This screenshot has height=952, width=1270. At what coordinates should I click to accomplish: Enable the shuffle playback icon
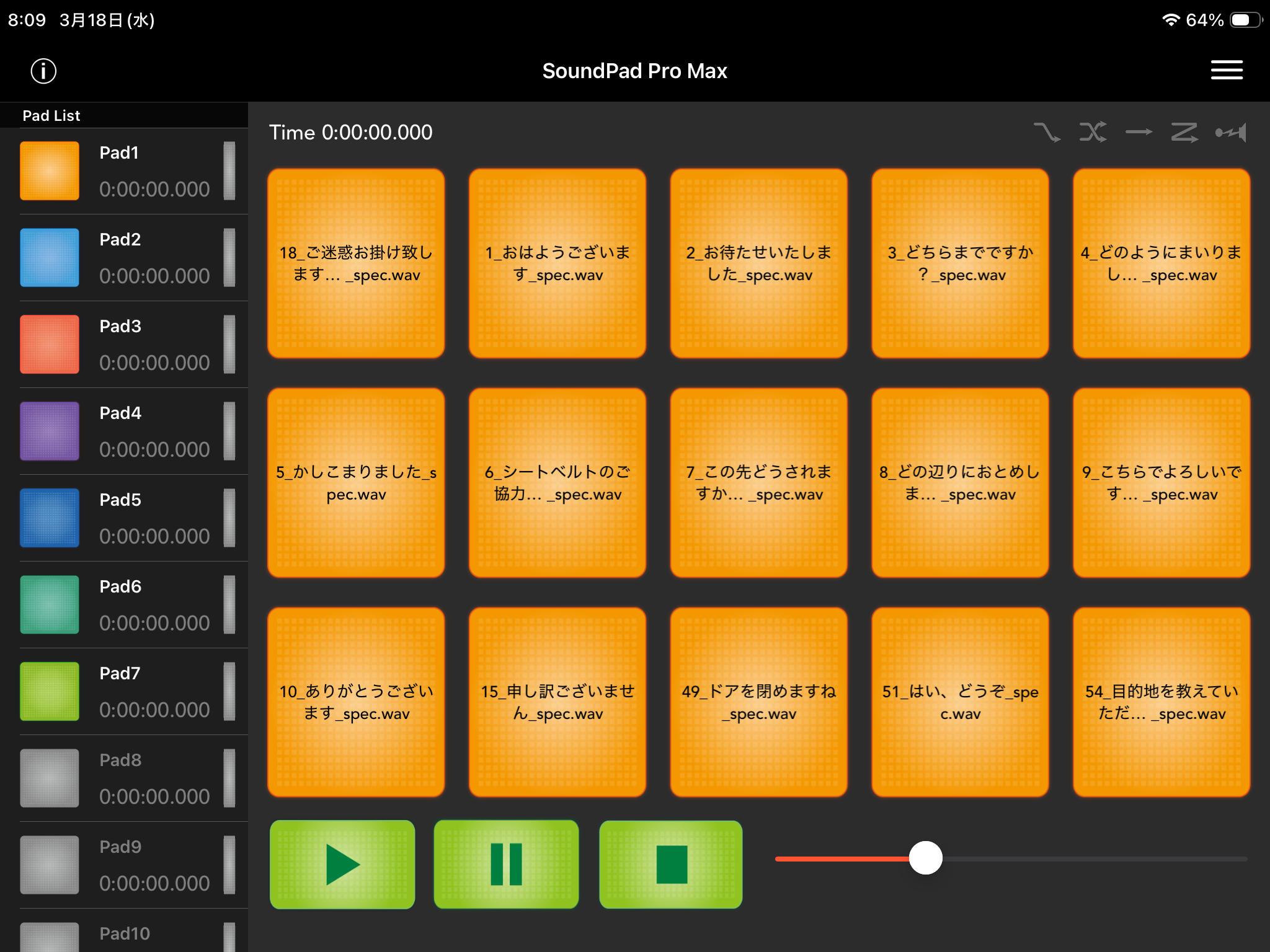(1093, 132)
